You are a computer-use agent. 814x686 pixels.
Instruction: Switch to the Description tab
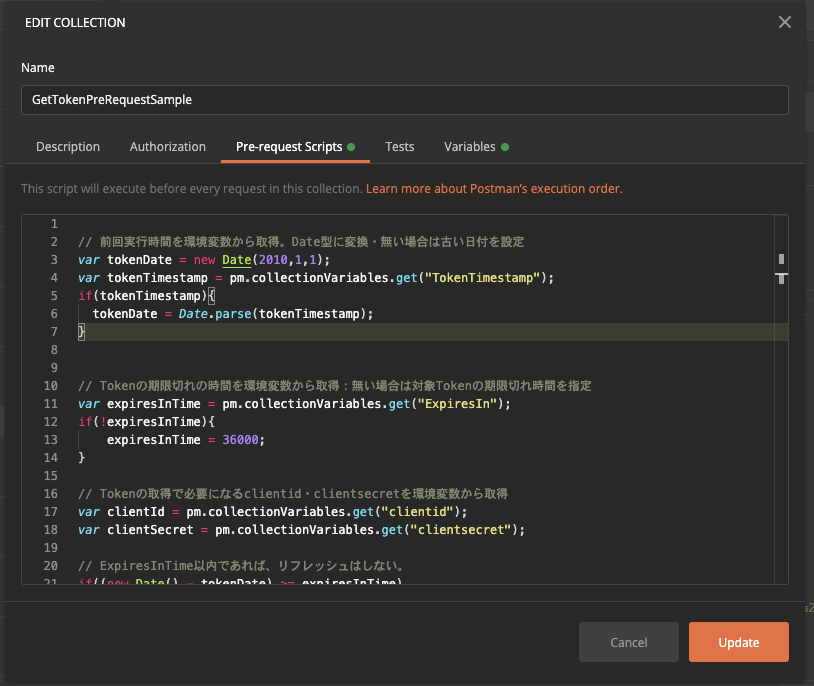pos(68,146)
